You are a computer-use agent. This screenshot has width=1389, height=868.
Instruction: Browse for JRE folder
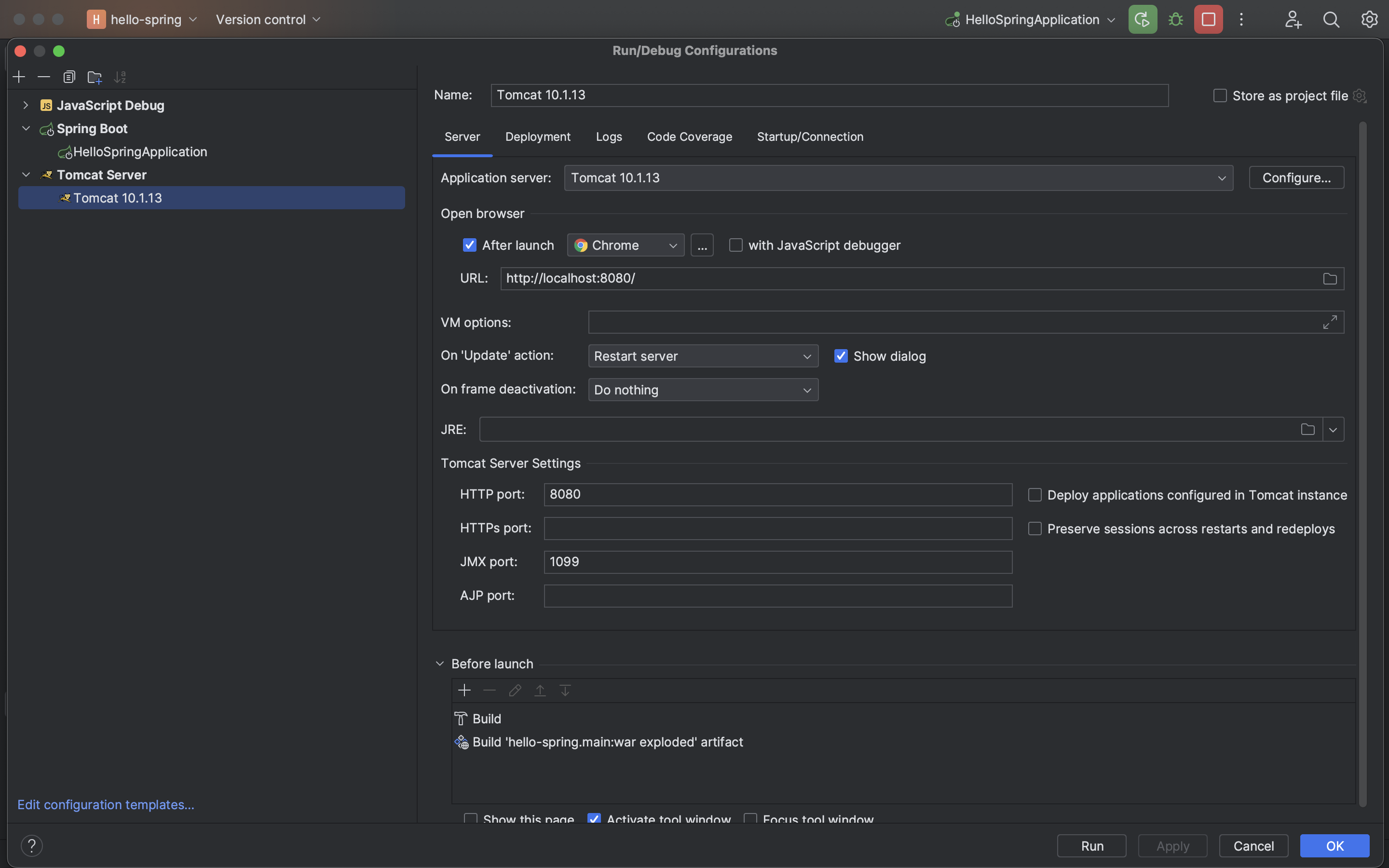(1307, 429)
